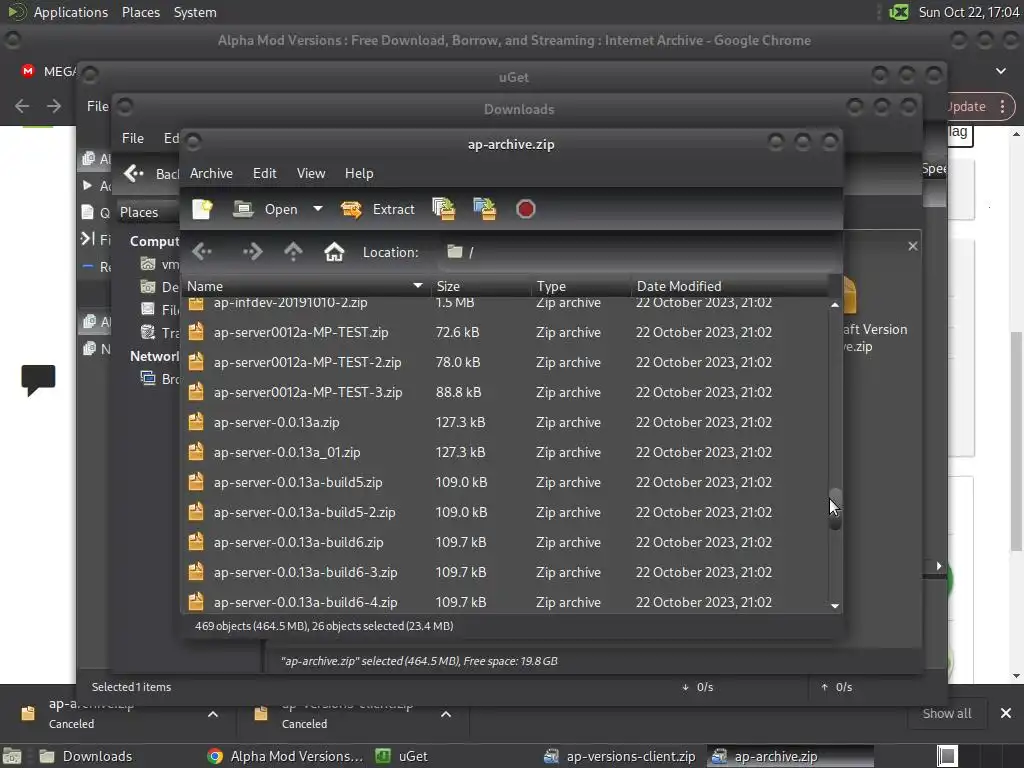Click the archive list scrollbar down arrow
This screenshot has height=768, width=1024.
(835, 606)
